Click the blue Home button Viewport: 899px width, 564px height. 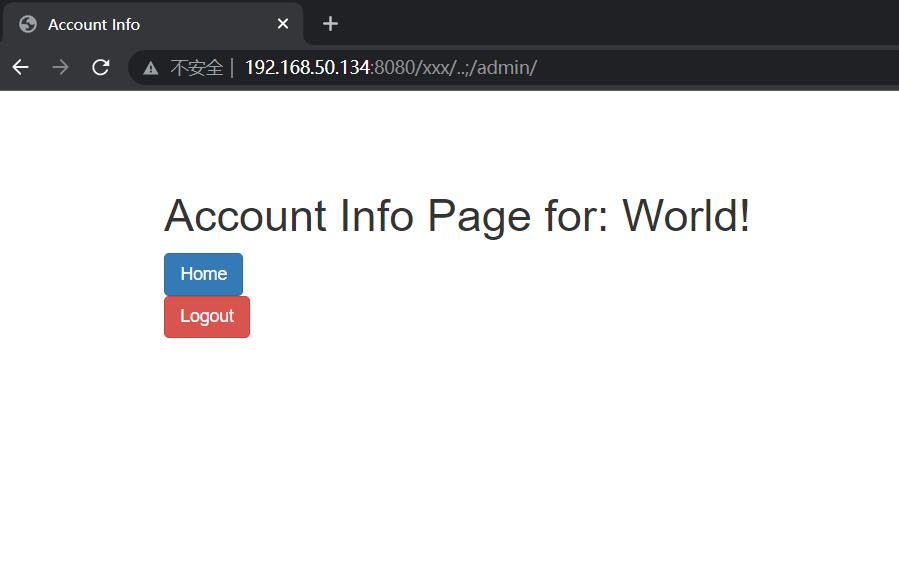point(204,274)
